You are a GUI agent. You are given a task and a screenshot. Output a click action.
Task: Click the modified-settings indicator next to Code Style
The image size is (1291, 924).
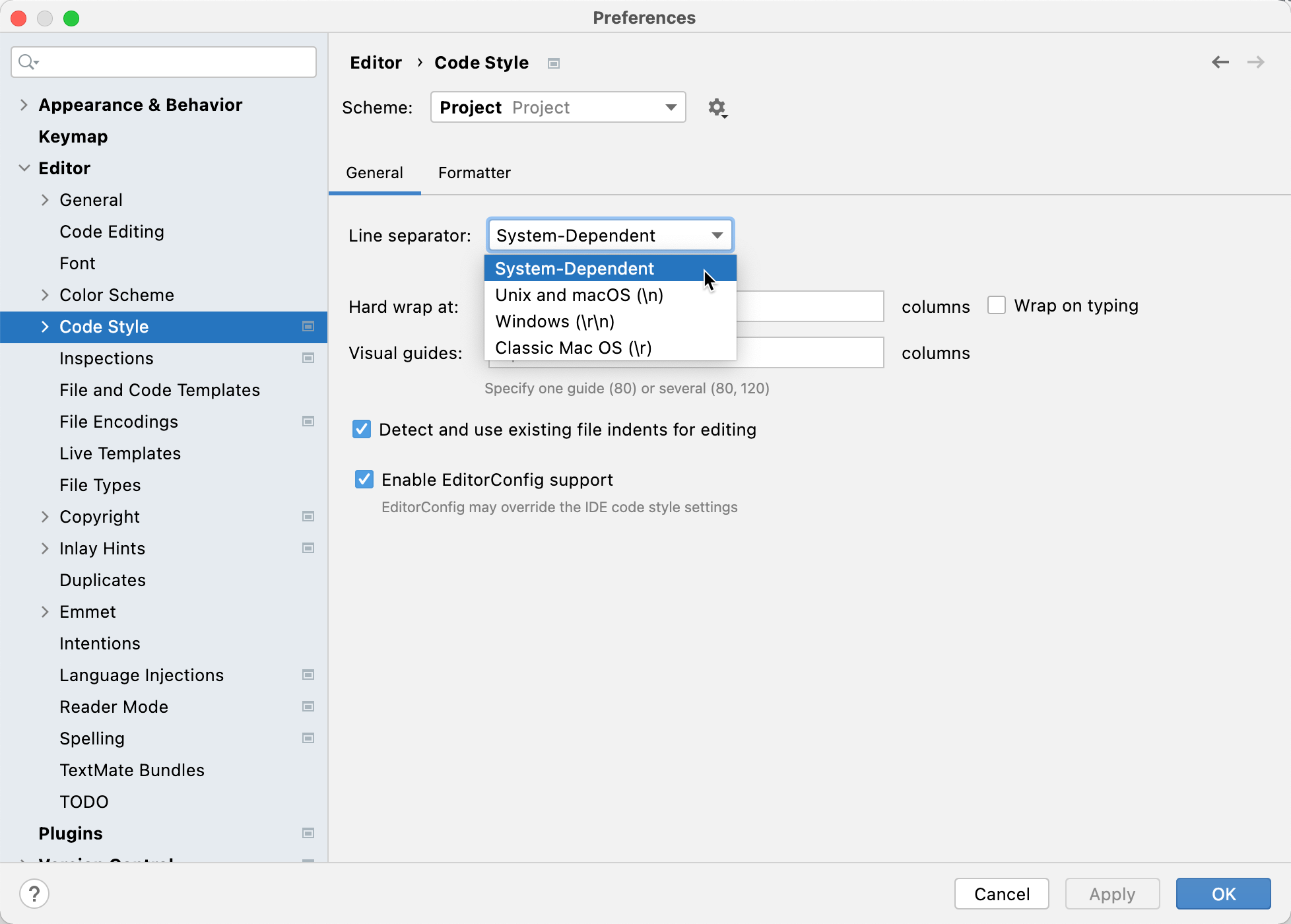308,327
